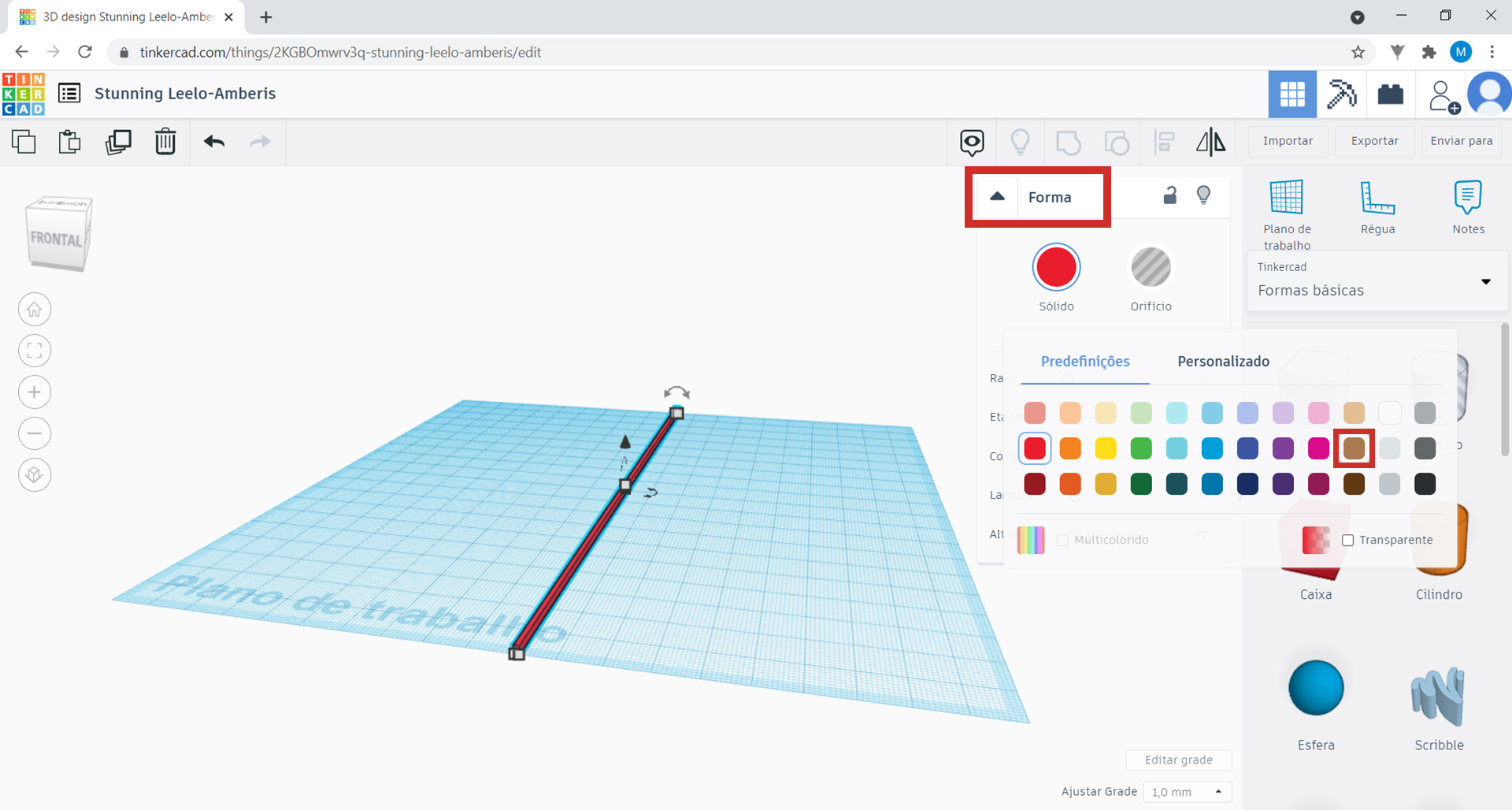
Task: Click the Exportar button
Action: tap(1375, 141)
